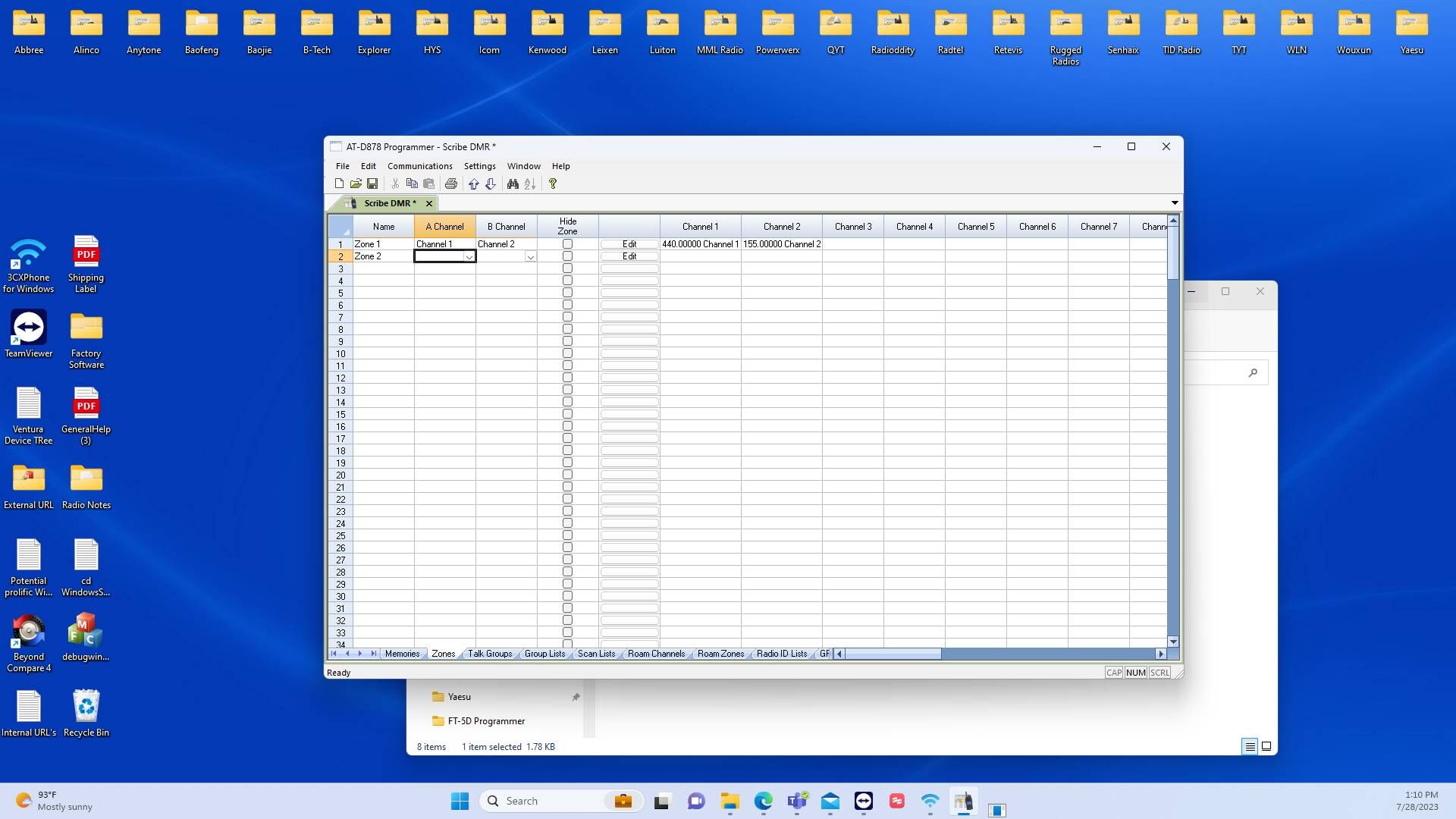Jump to last sheet tab arrow
The width and height of the screenshot is (1456, 819).
tap(374, 654)
